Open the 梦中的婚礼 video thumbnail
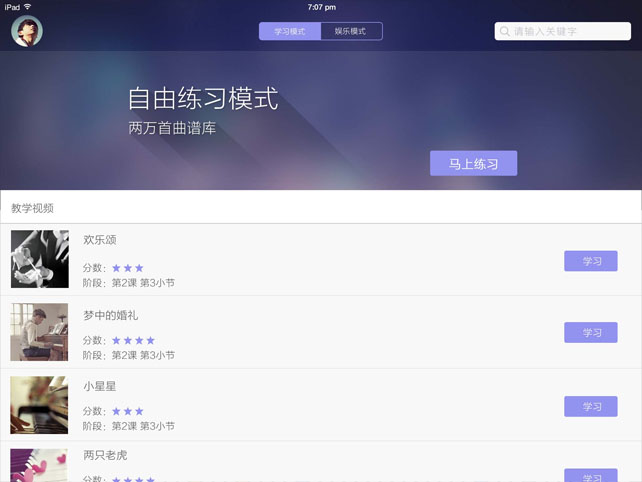This screenshot has height=482, width=642. (x=39, y=332)
